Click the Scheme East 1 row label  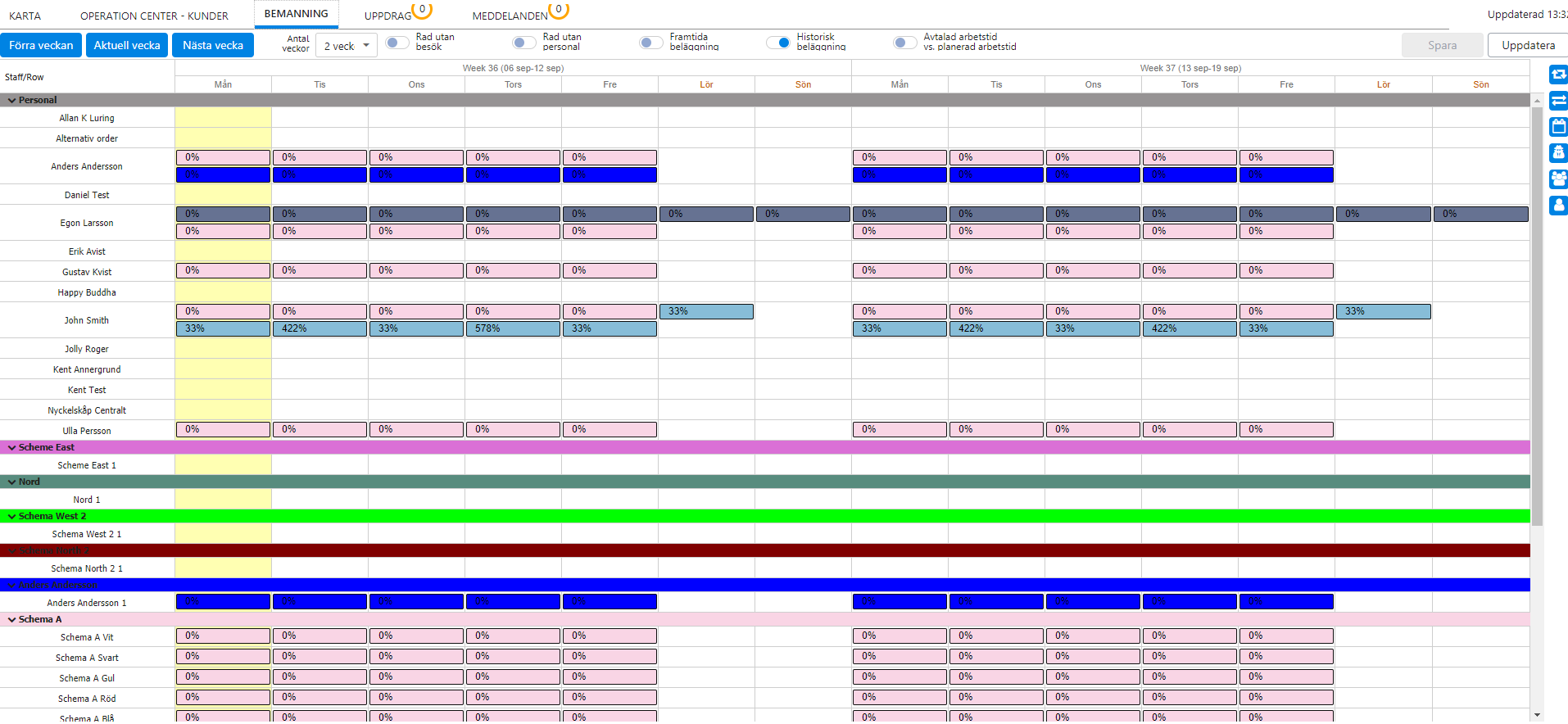87,465
